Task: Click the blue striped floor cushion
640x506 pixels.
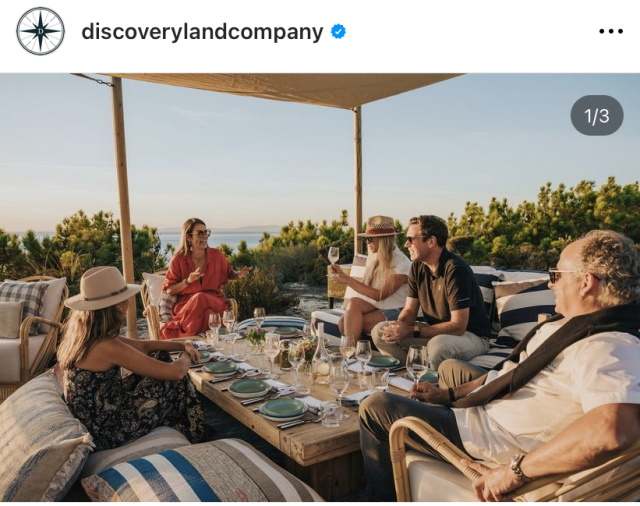Action: 202,471
